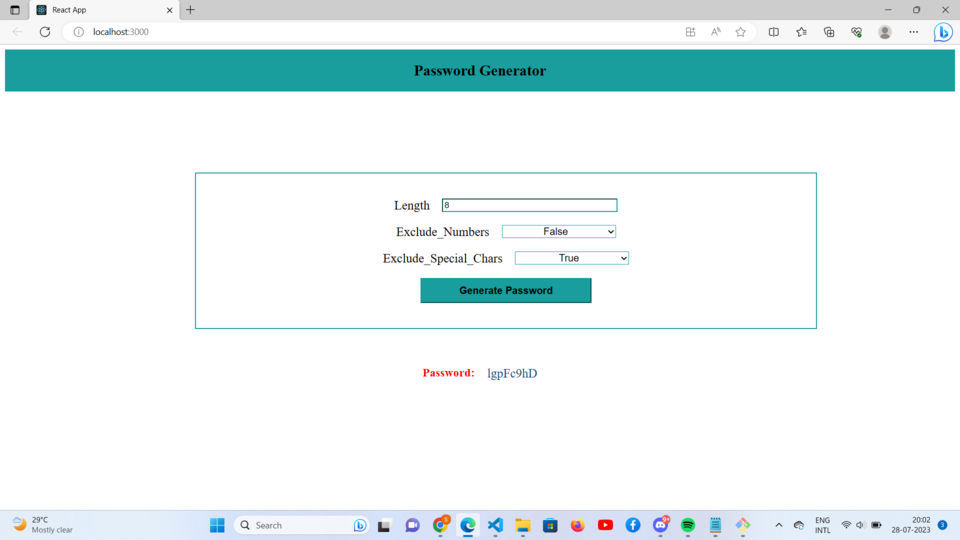Open Facebook from the taskbar
Viewport: 960px width, 540px height.
(x=632, y=525)
